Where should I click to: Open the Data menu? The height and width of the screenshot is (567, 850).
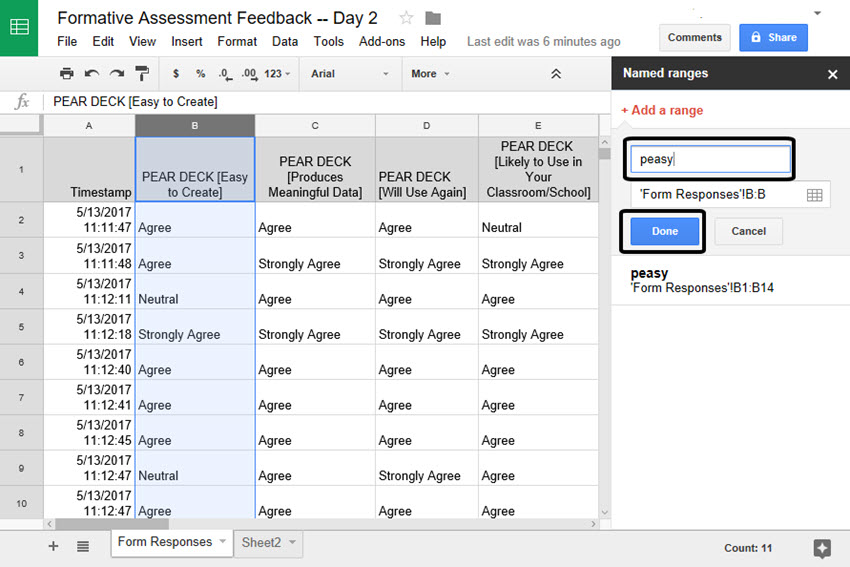pyautogui.click(x=285, y=42)
